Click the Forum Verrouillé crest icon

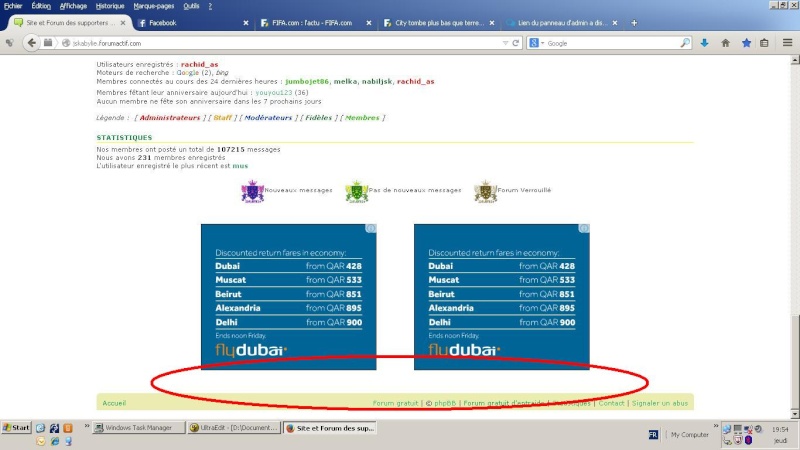[x=485, y=192]
